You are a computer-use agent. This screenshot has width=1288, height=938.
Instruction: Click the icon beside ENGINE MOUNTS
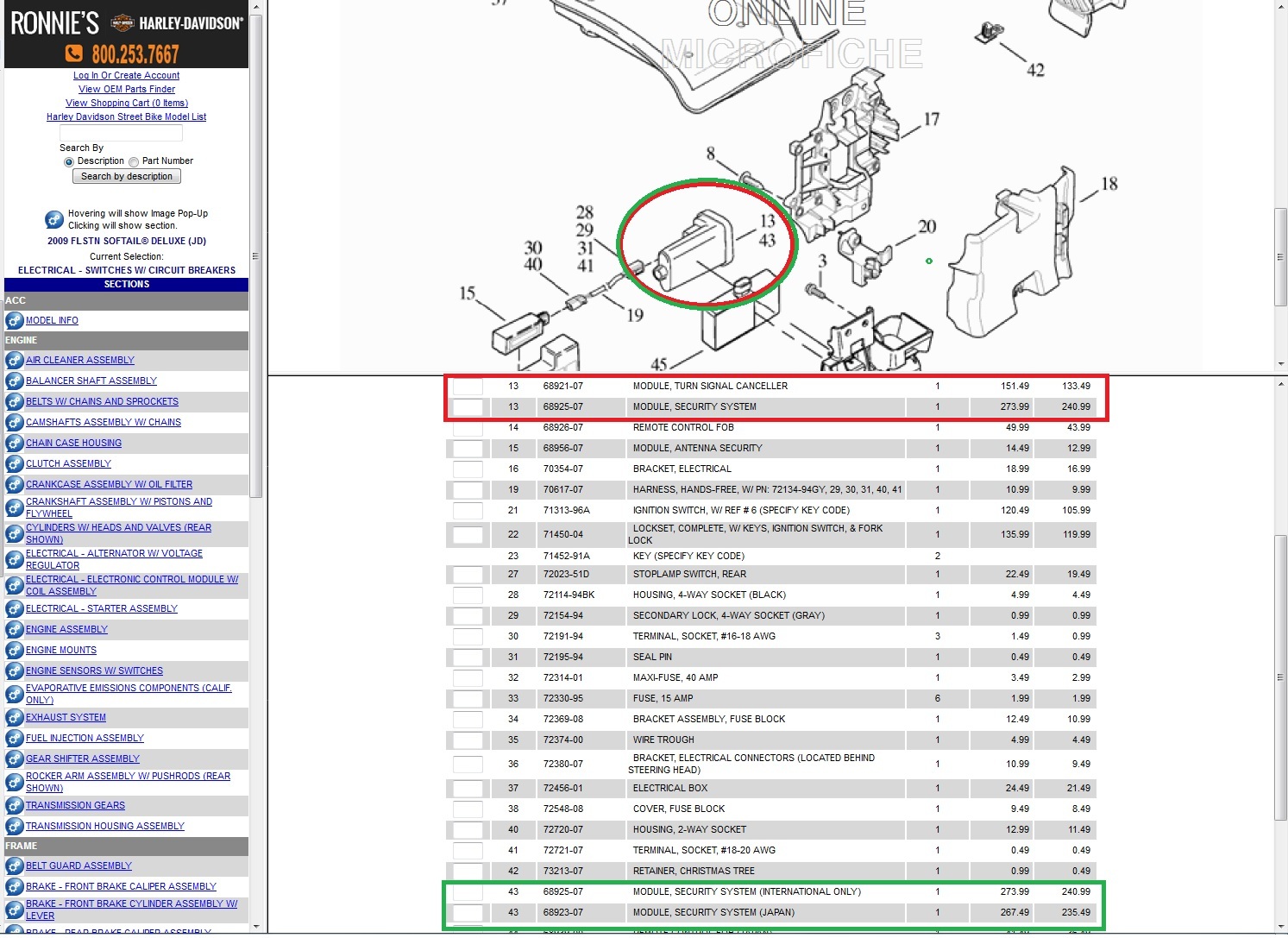[15, 650]
